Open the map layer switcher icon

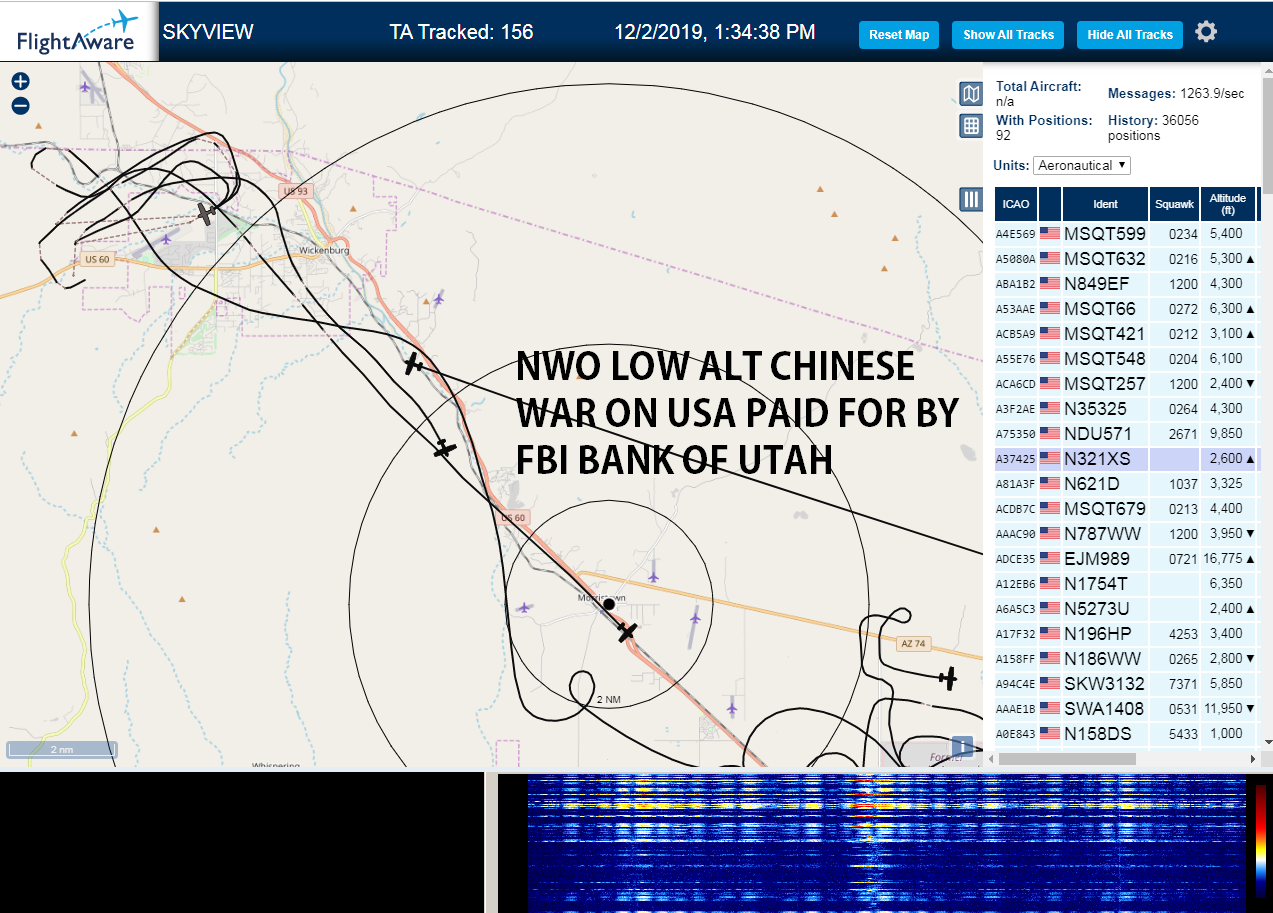(x=970, y=94)
